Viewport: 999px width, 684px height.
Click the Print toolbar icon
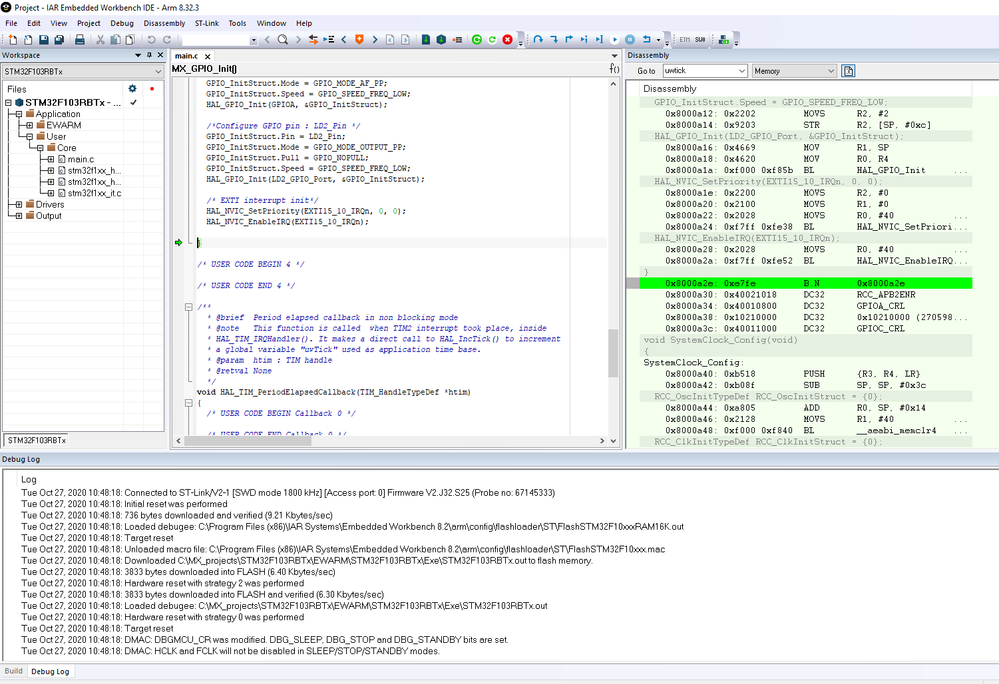point(80,39)
